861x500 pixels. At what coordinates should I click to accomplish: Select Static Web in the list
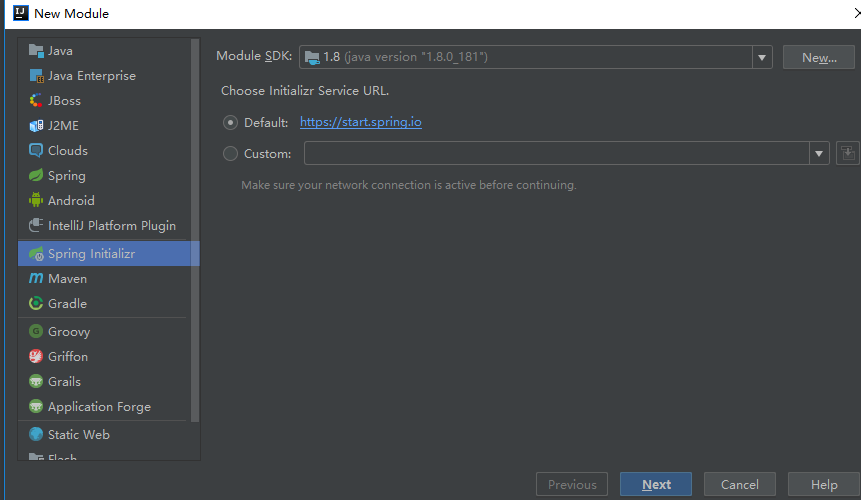(x=104, y=434)
